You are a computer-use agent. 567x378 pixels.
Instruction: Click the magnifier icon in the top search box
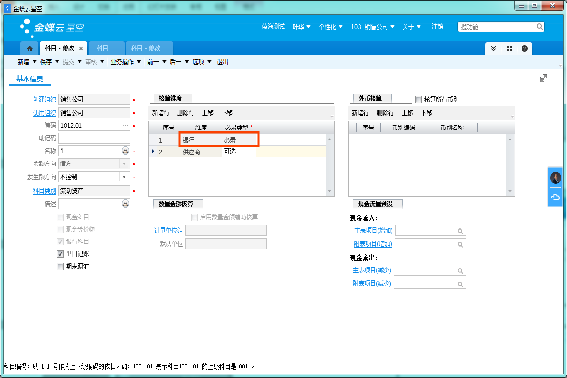(x=539, y=26)
